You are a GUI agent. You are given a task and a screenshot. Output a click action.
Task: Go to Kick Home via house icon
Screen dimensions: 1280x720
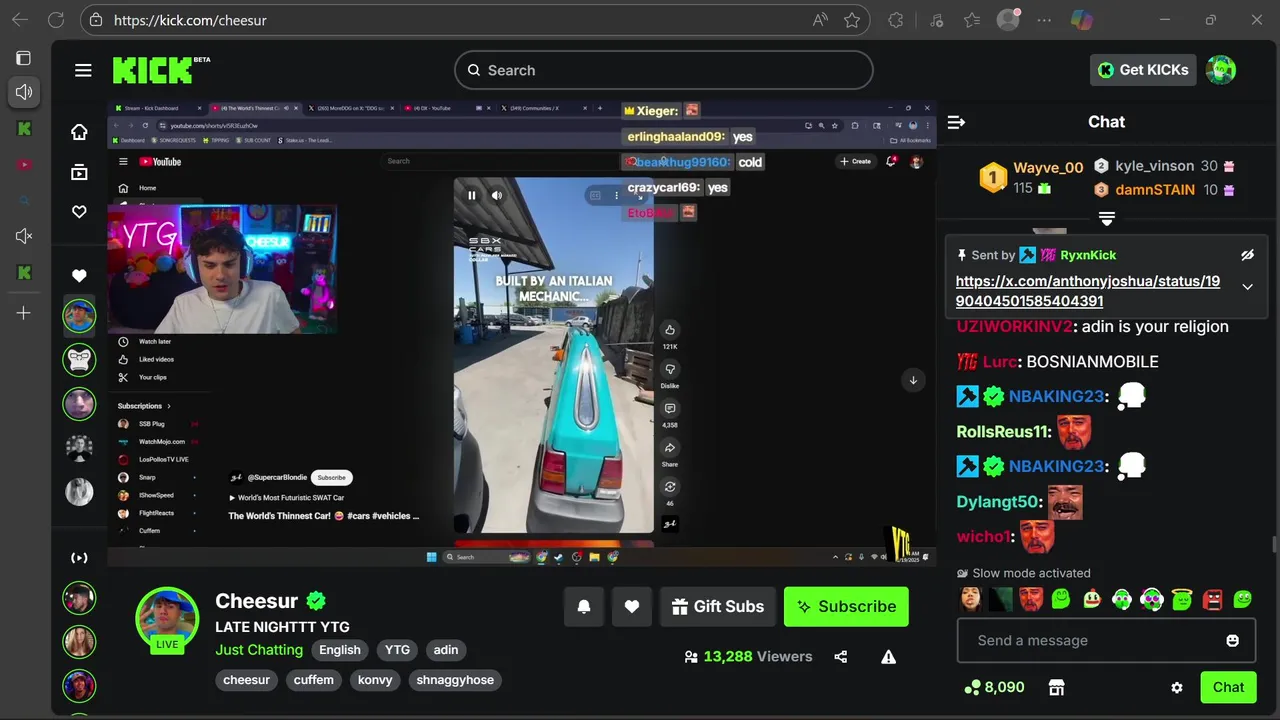(79, 132)
